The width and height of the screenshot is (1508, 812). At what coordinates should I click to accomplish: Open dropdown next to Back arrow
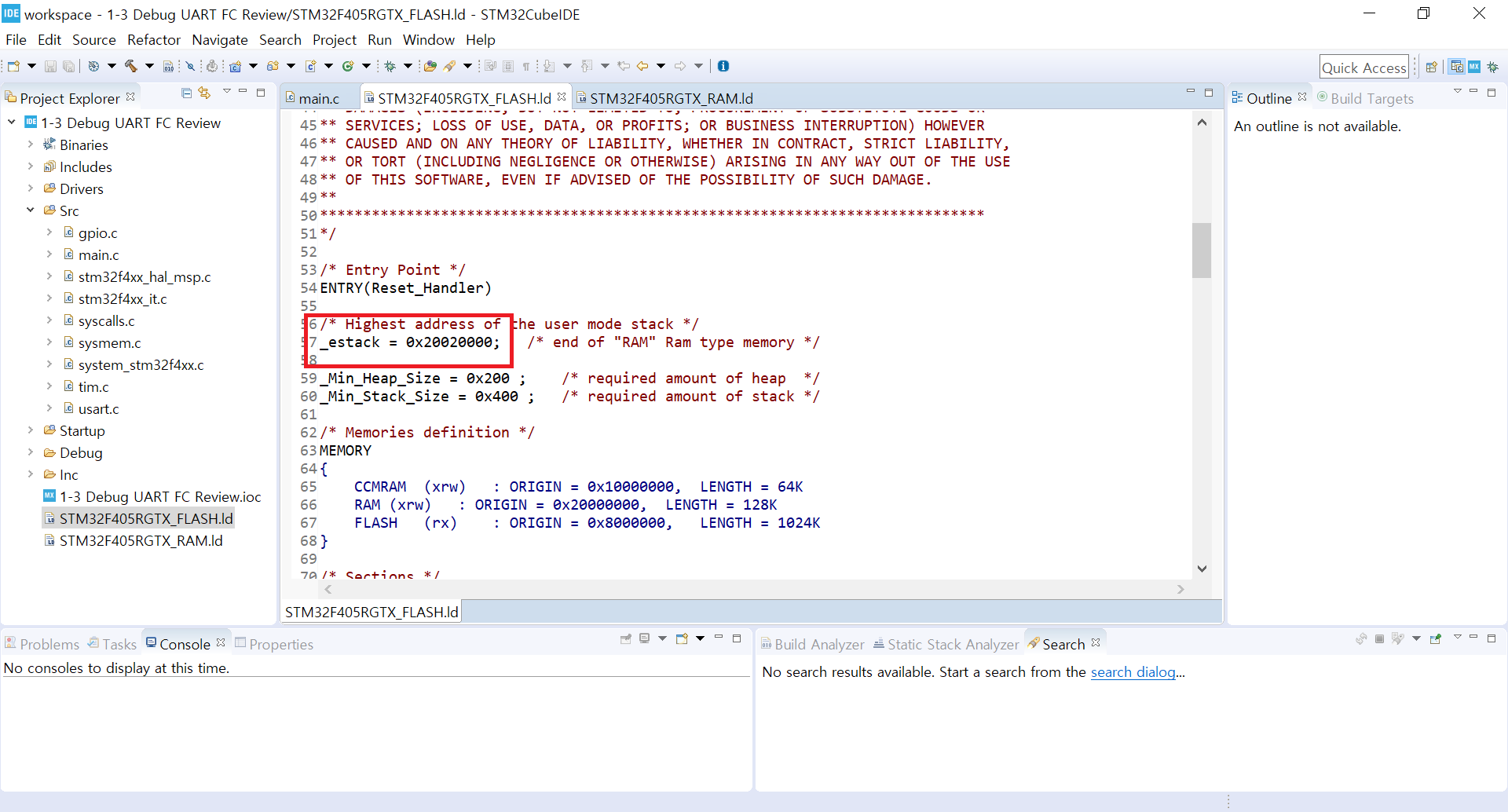[661, 66]
